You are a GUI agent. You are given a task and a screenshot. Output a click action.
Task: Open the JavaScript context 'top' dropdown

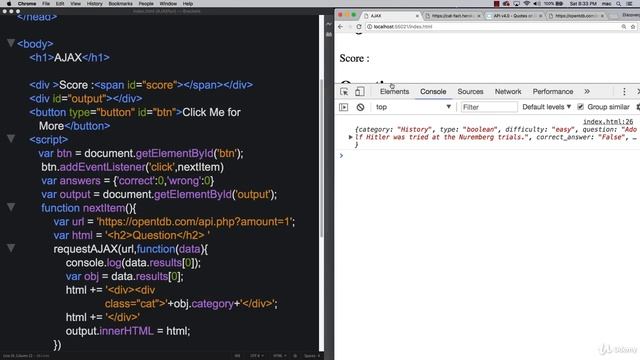coord(413,107)
